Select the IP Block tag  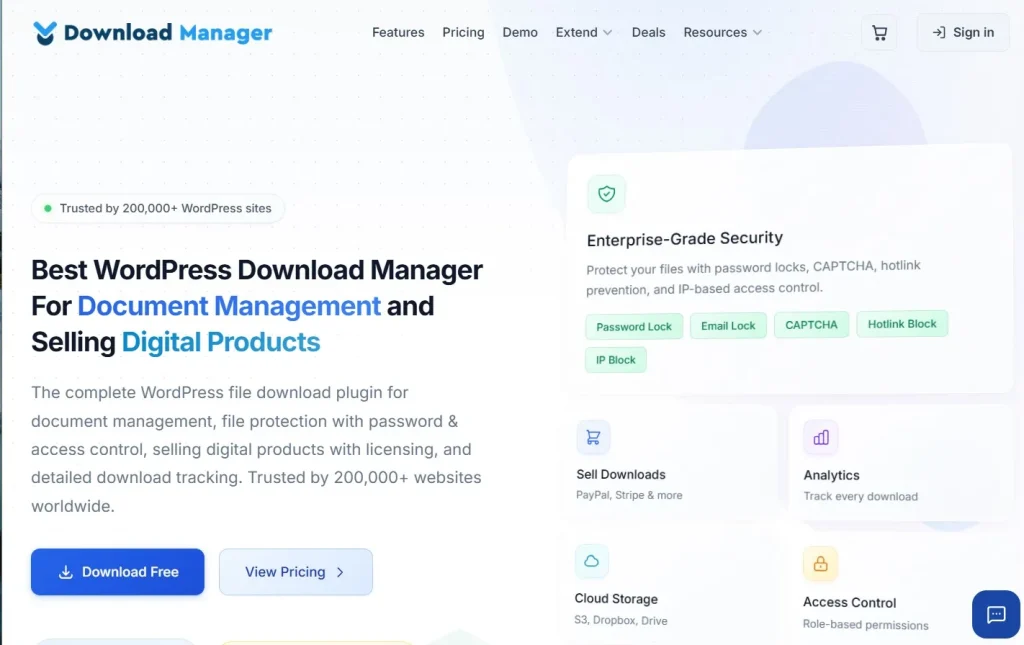615,360
